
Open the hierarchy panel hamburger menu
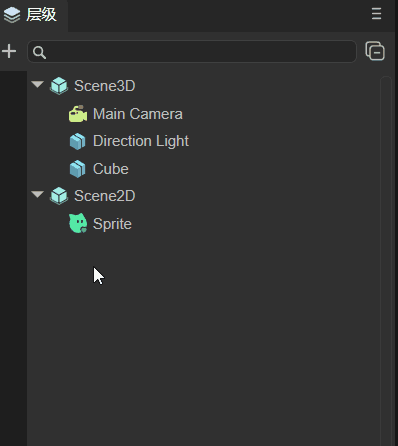[x=376, y=14]
